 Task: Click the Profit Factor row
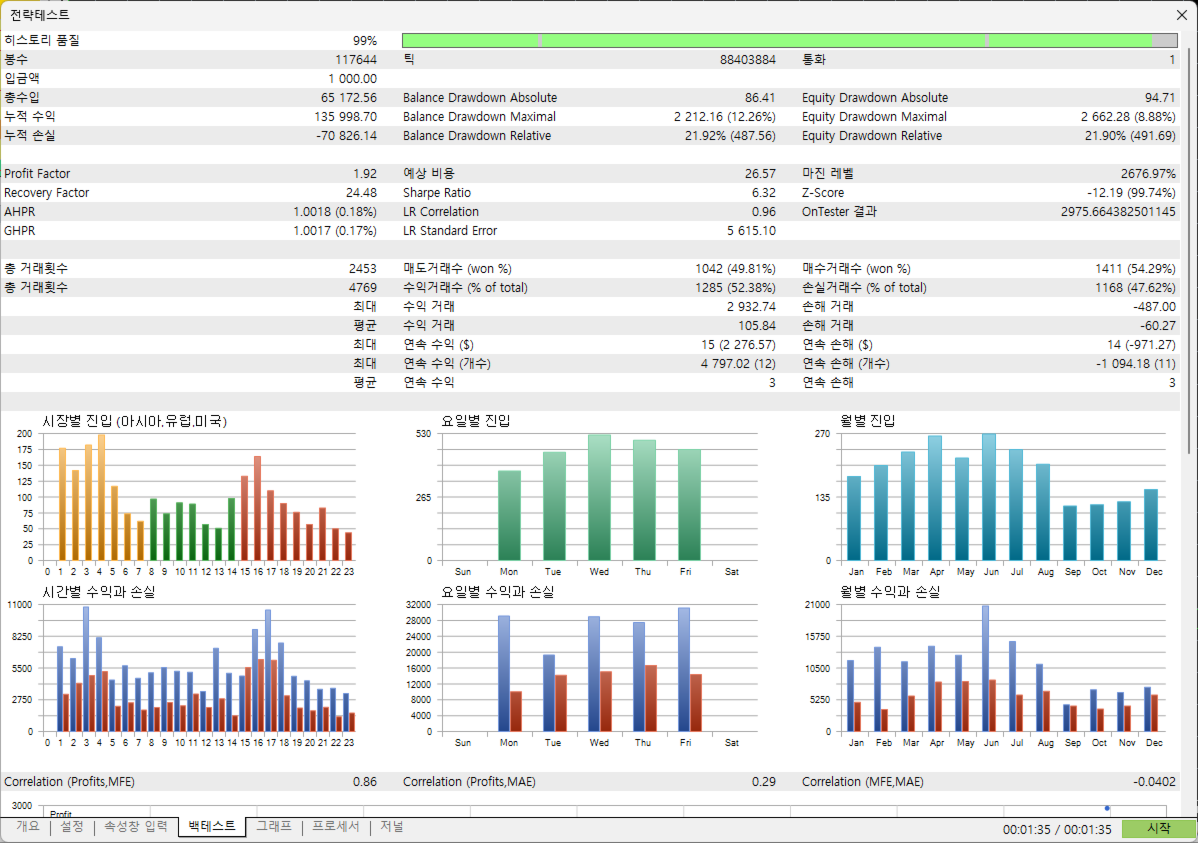pyautogui.click(x=191, y=173)
